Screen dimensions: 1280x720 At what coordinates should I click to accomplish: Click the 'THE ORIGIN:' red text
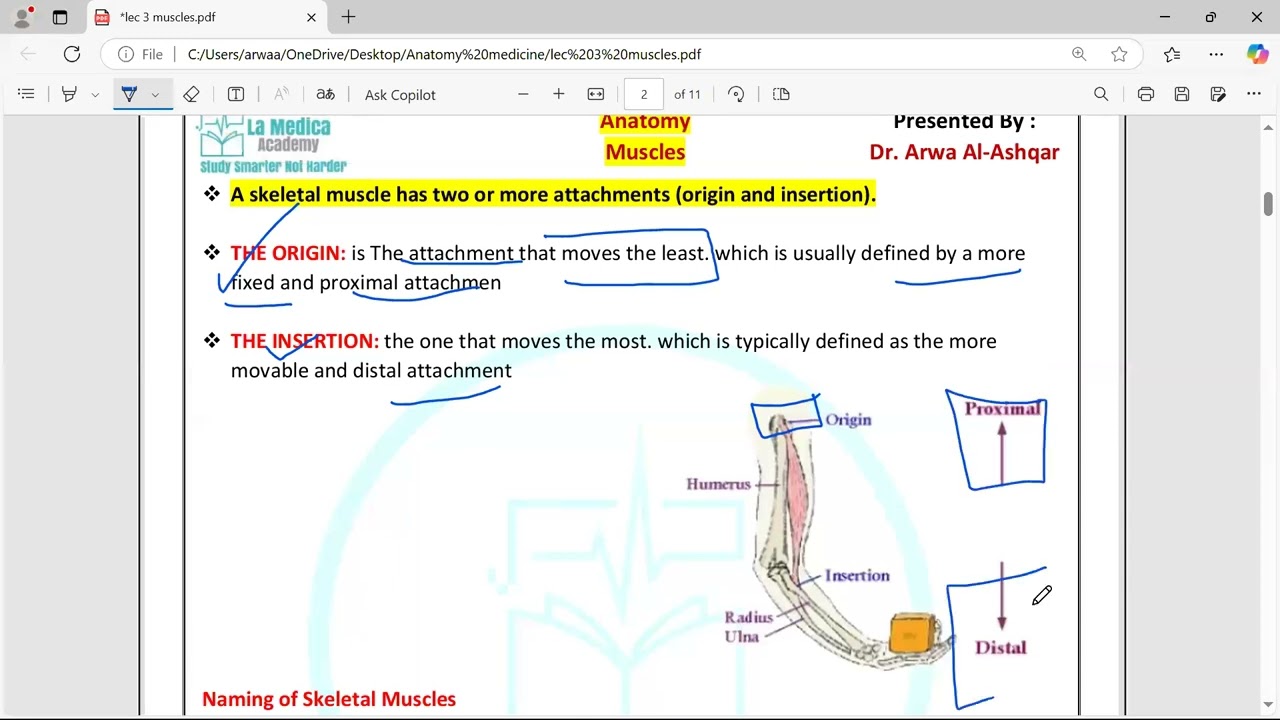(x=288, y=253)
